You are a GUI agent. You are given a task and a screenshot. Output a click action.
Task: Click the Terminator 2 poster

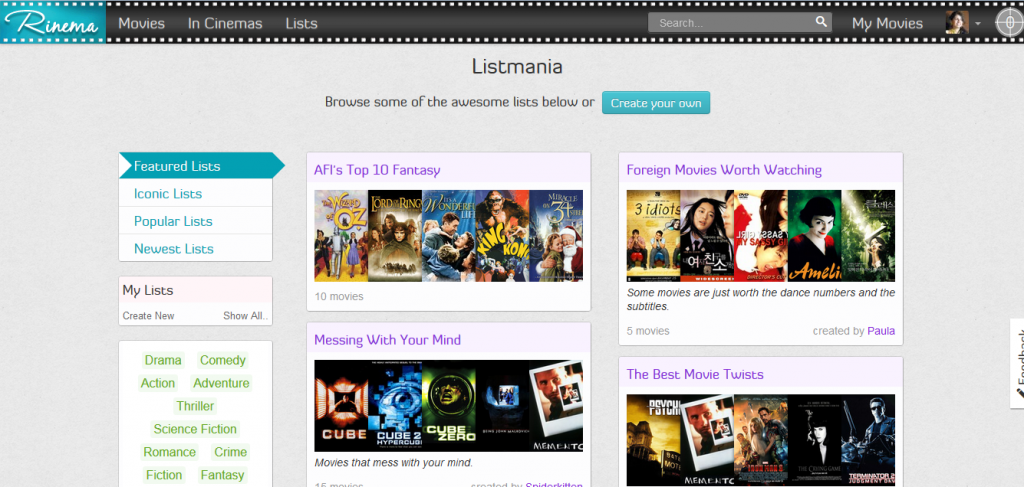(868, 440)
